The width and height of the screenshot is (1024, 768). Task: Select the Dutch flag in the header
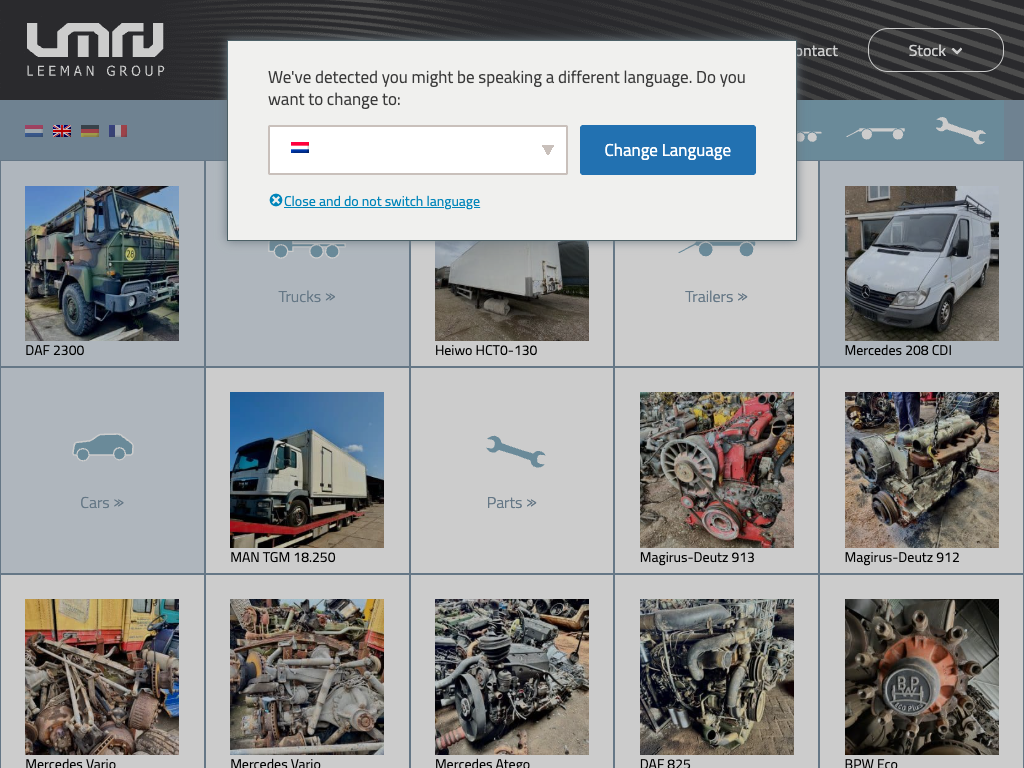coord(34,131)
